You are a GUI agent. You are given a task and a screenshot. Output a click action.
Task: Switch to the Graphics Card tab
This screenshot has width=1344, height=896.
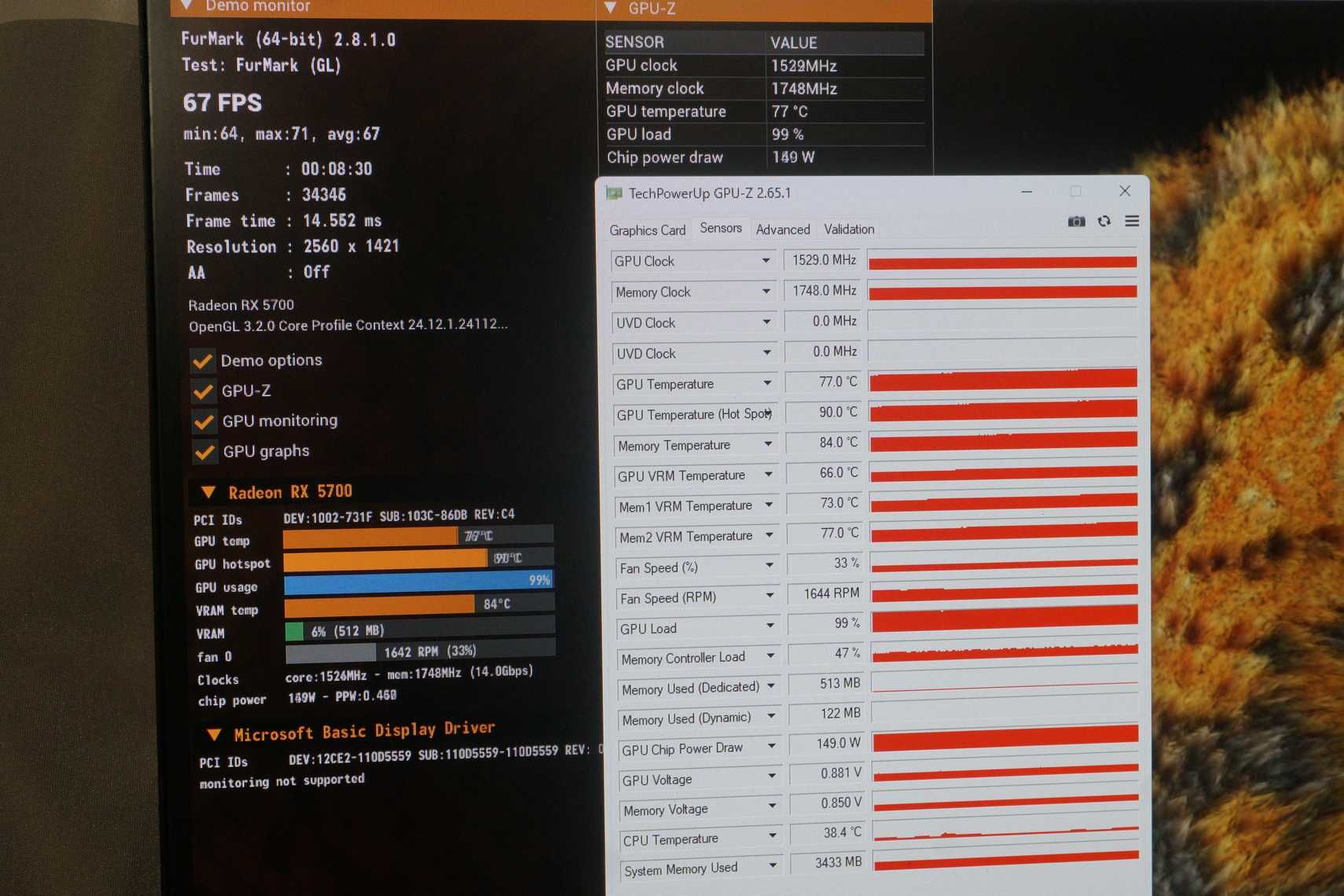pos(648,230)
